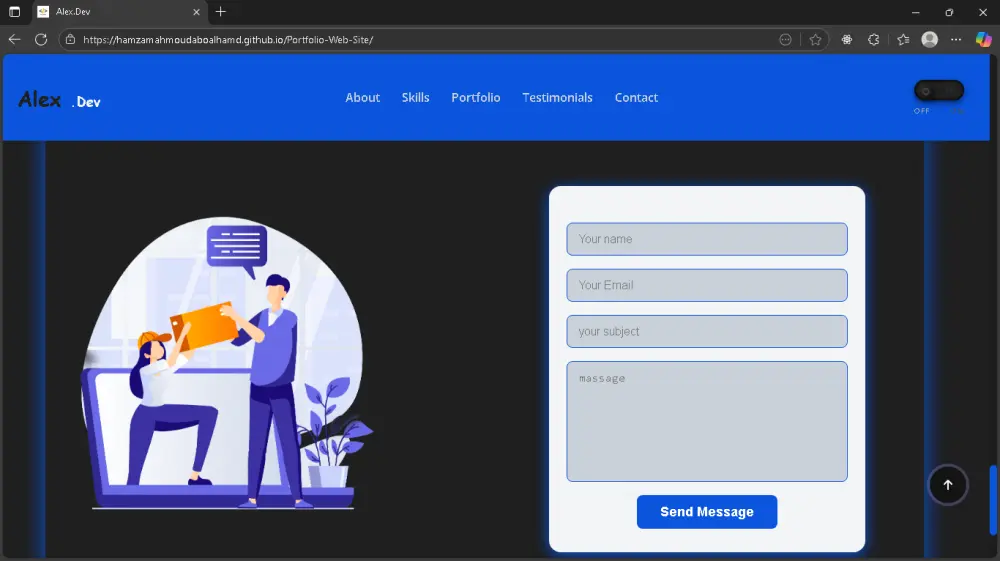Screen dimensions: 1000x561
Task: Open the reader options icon in address bar
Action: 785,40
